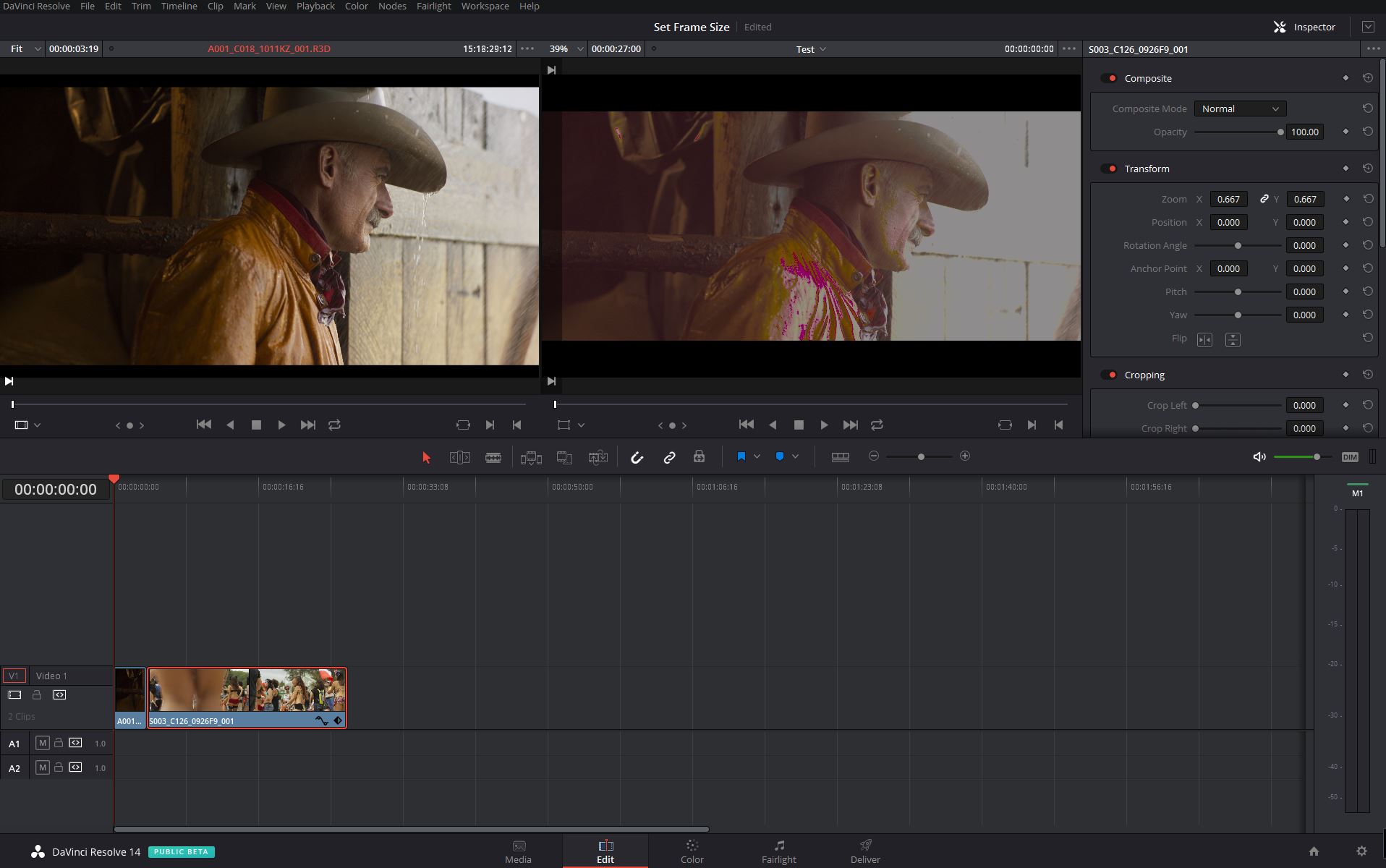This screenshot has width=1386, height=868.
Task: Open the Inspector panel button
Action: [1305, 27]
